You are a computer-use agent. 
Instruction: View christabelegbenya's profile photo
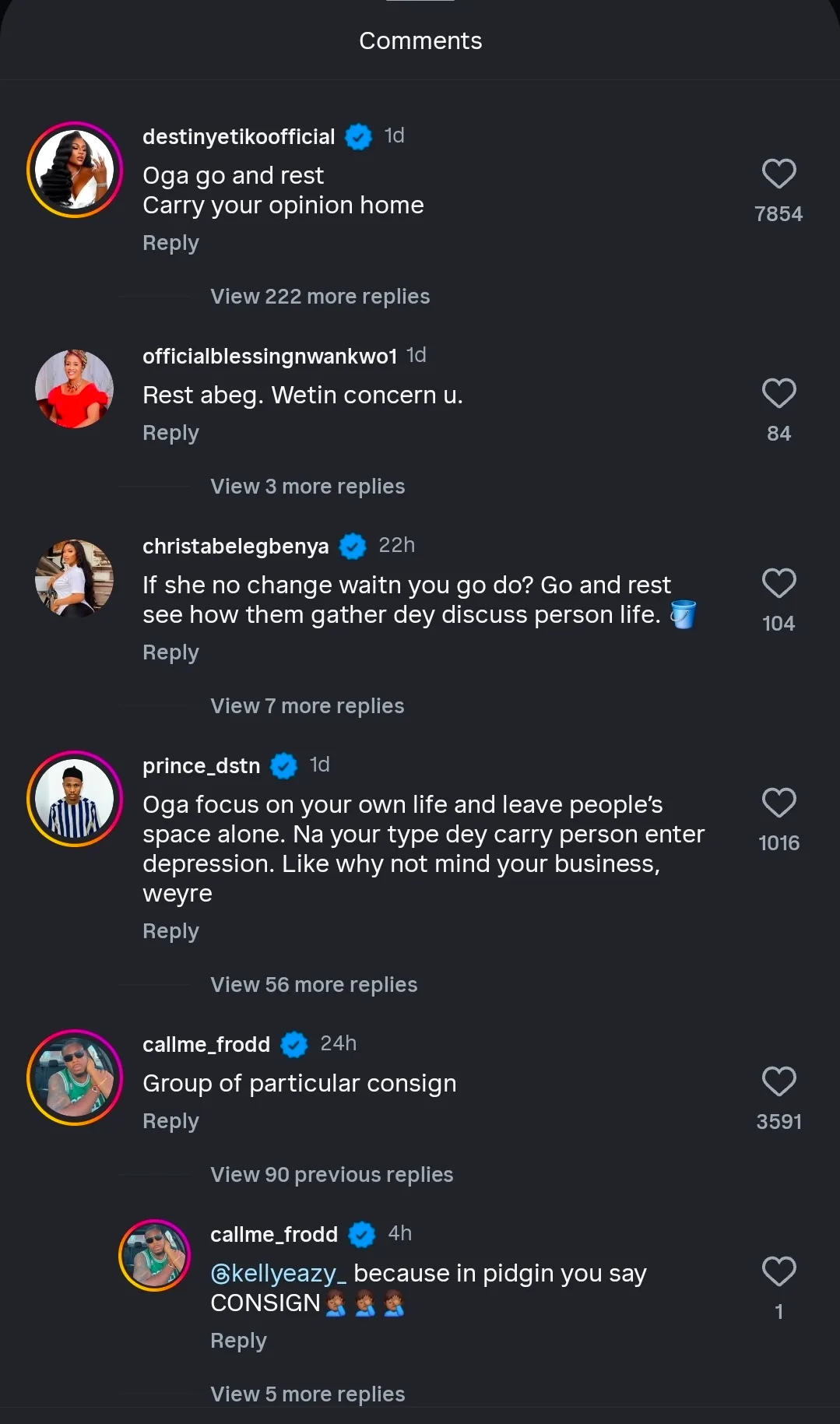pyautogui.click(x=75, y=579)
